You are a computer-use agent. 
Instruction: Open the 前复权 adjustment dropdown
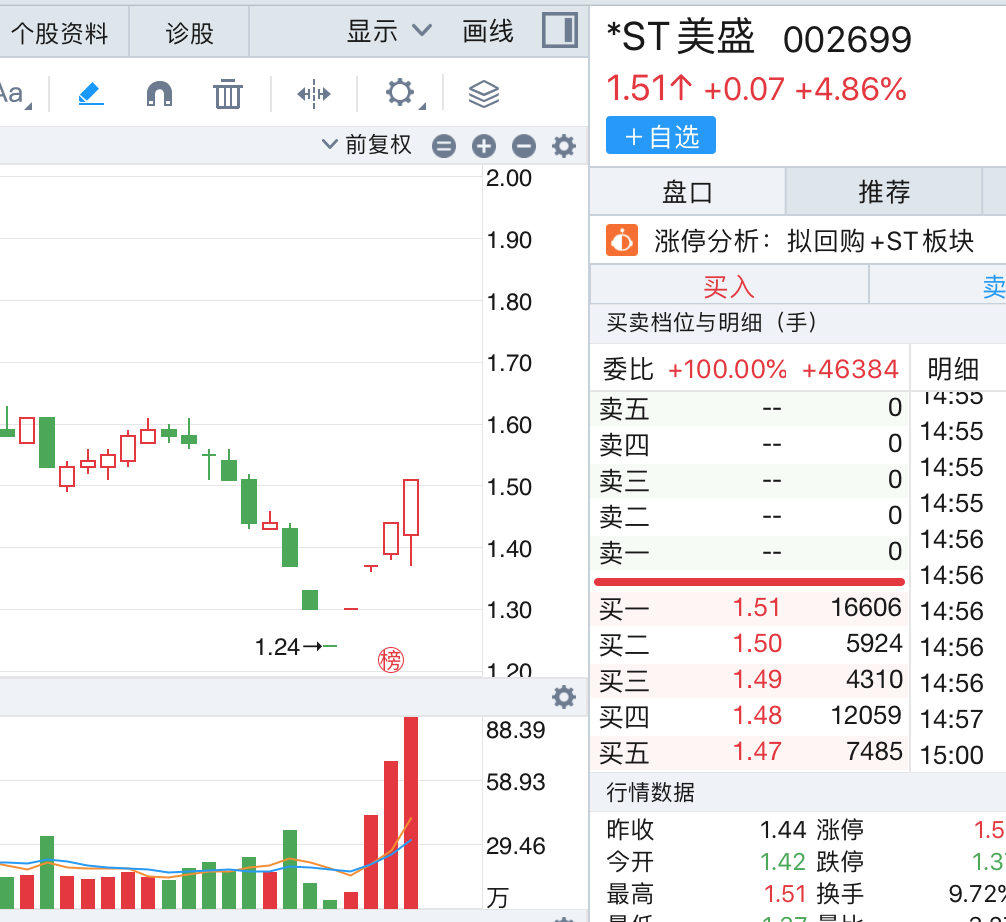coord(367,145)
